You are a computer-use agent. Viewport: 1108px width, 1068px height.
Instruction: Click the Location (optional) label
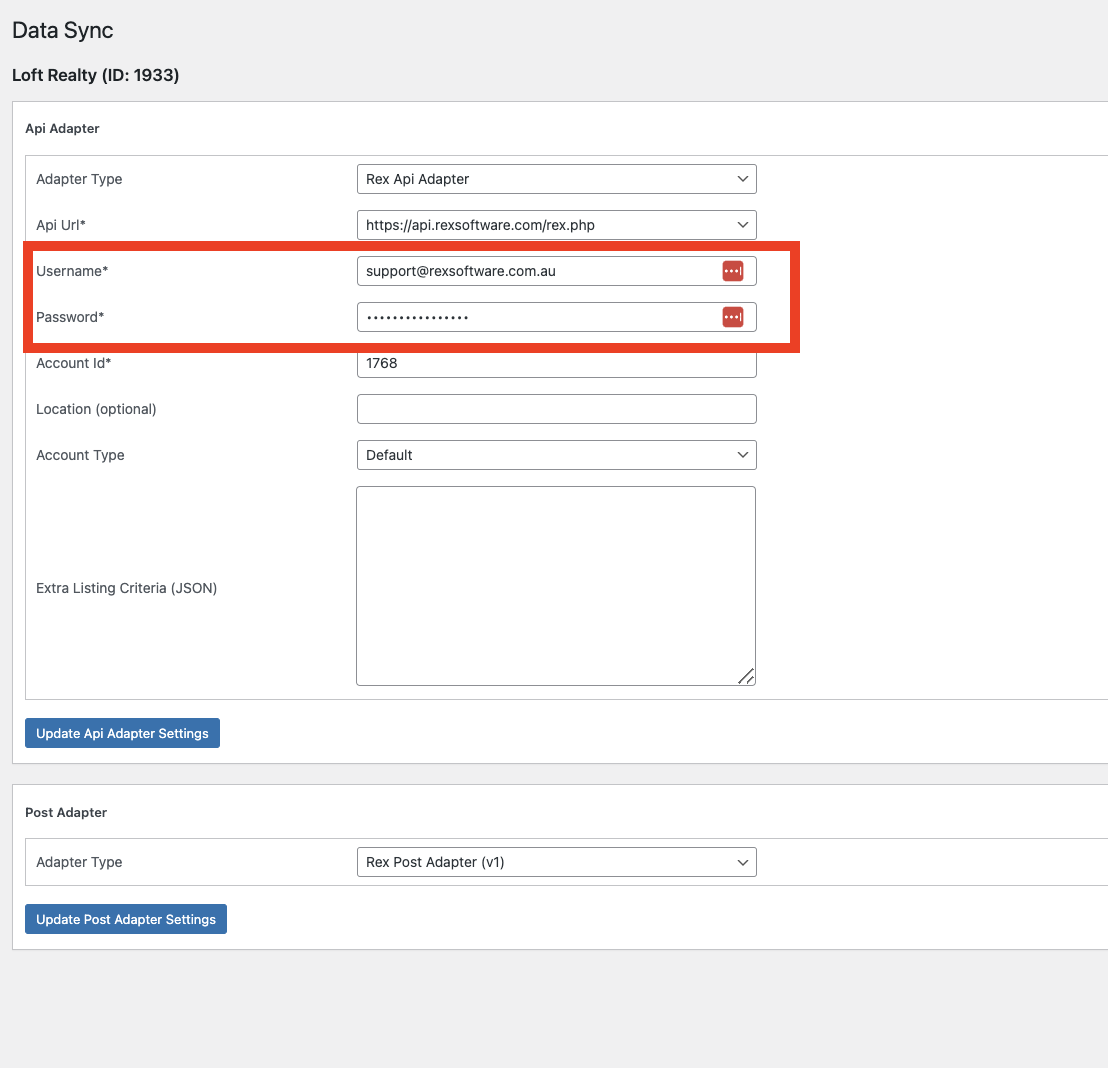96,409
